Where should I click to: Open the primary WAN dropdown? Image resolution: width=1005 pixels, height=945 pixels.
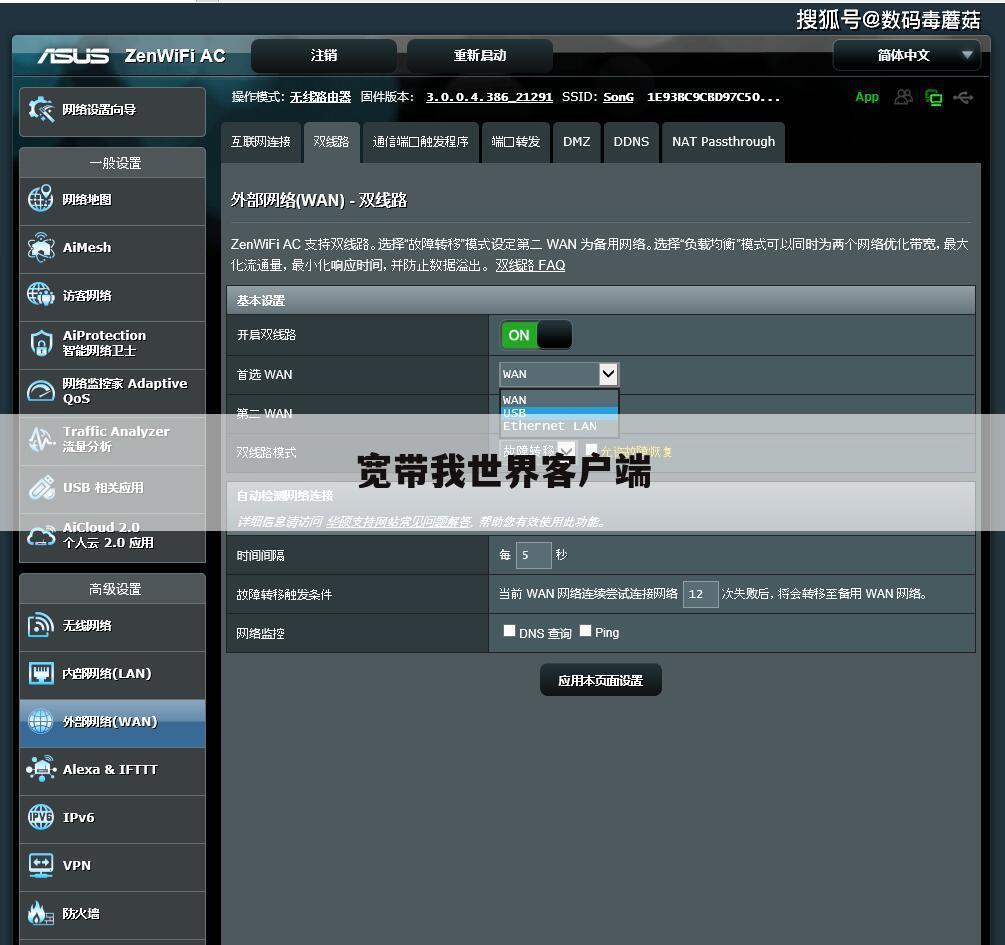tap(559, 374)
